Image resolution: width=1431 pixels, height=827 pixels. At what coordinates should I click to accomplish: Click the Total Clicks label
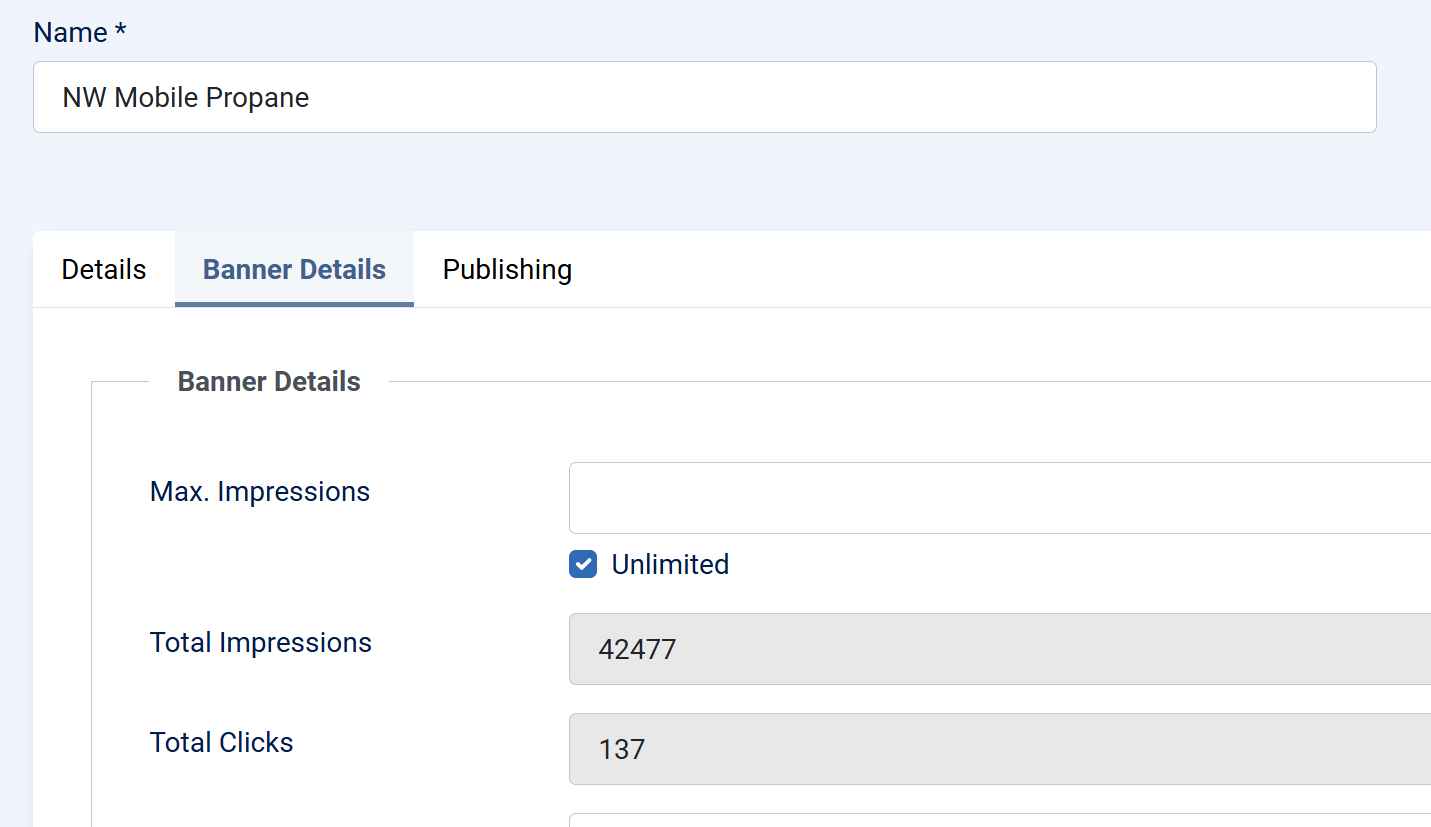point(222,742)
